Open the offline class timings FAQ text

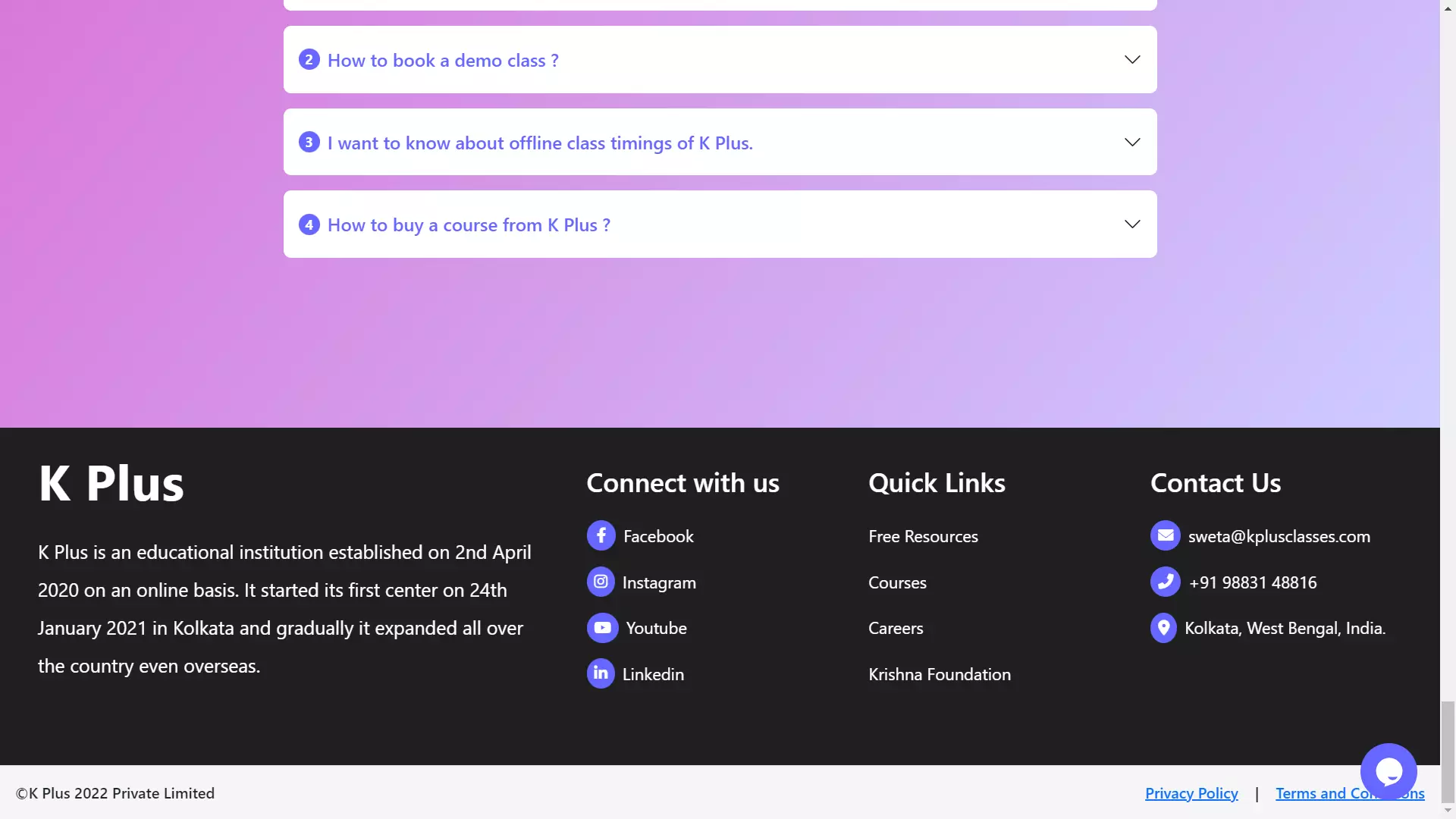click(x=540, y=143)
